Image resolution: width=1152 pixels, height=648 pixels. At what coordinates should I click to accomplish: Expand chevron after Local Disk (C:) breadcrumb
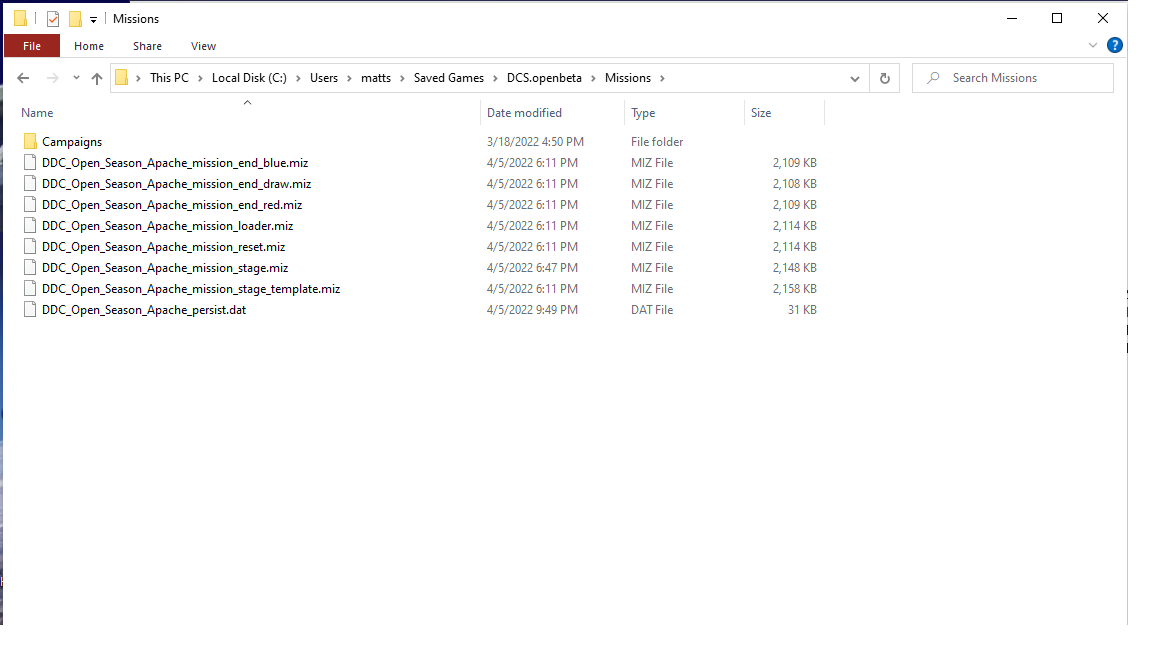(x=298, y=78)
